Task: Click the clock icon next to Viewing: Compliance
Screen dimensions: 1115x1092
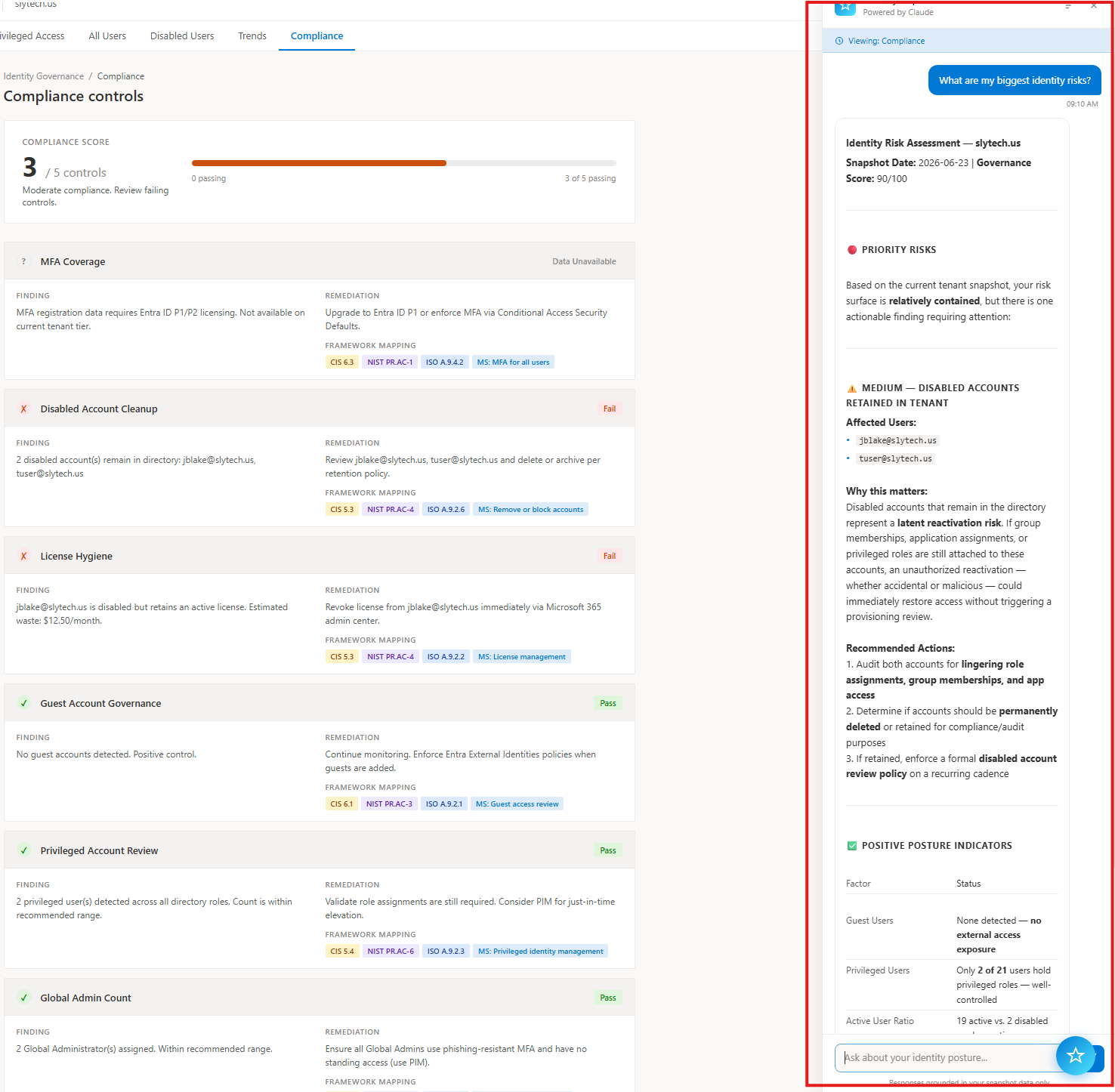Action: 839,41
